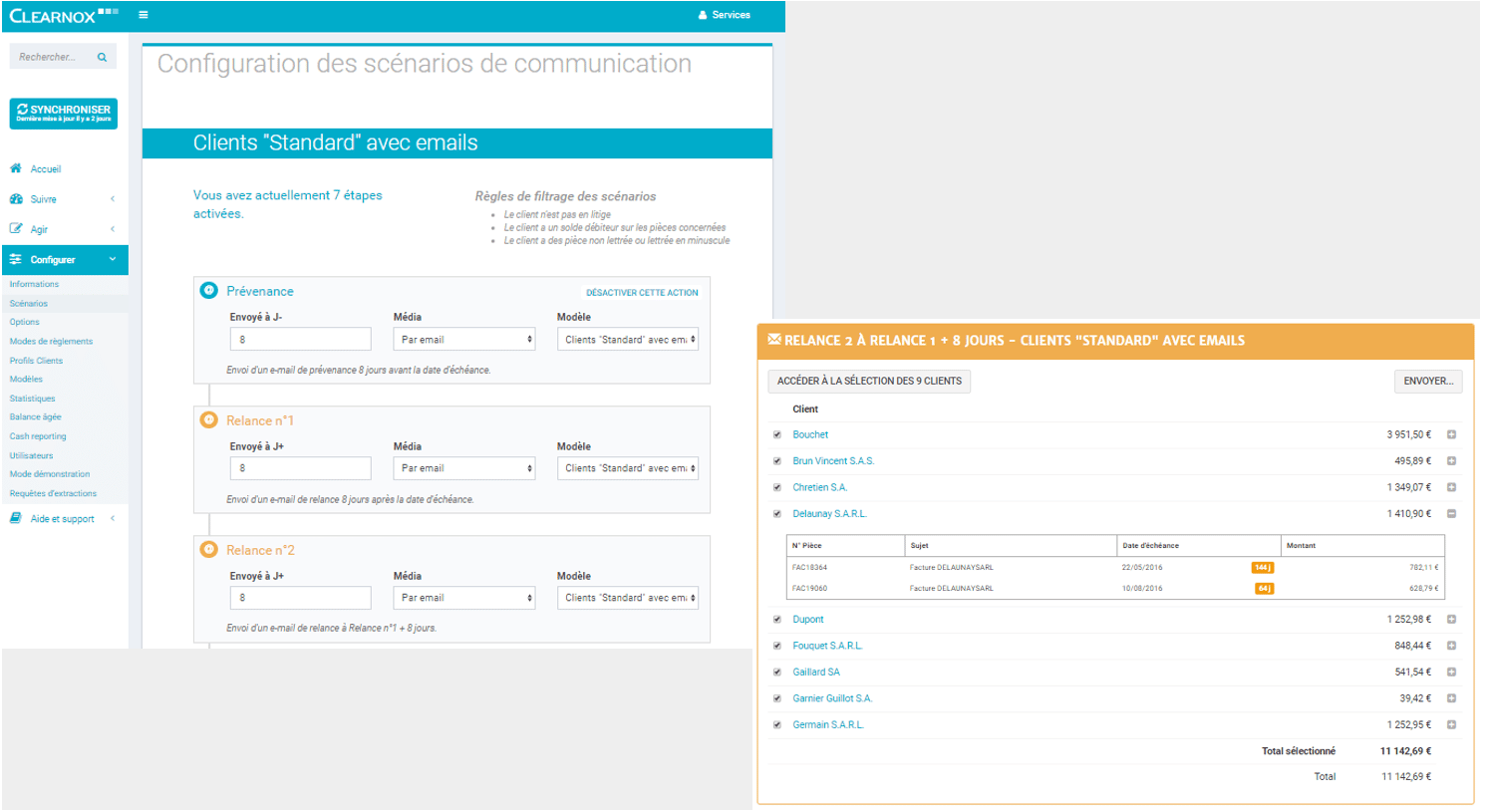Viewport: 1489px width, 812px height.
Task: Expand Chretien S.A. row details
Action: point(1452,487)
